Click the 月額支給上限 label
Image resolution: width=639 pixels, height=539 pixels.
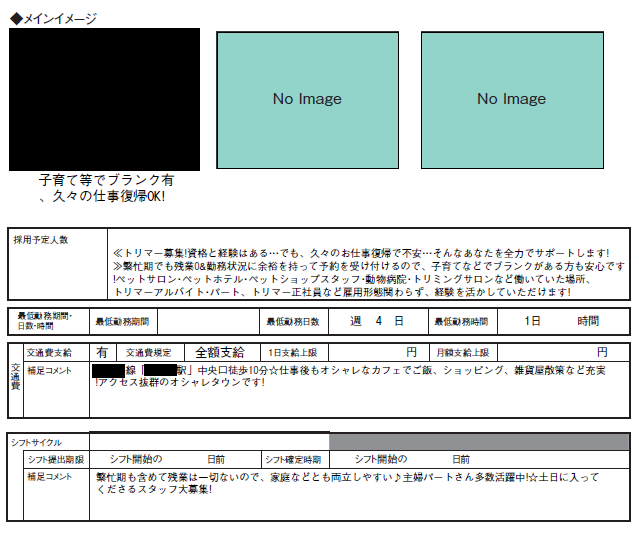point(463,352)
